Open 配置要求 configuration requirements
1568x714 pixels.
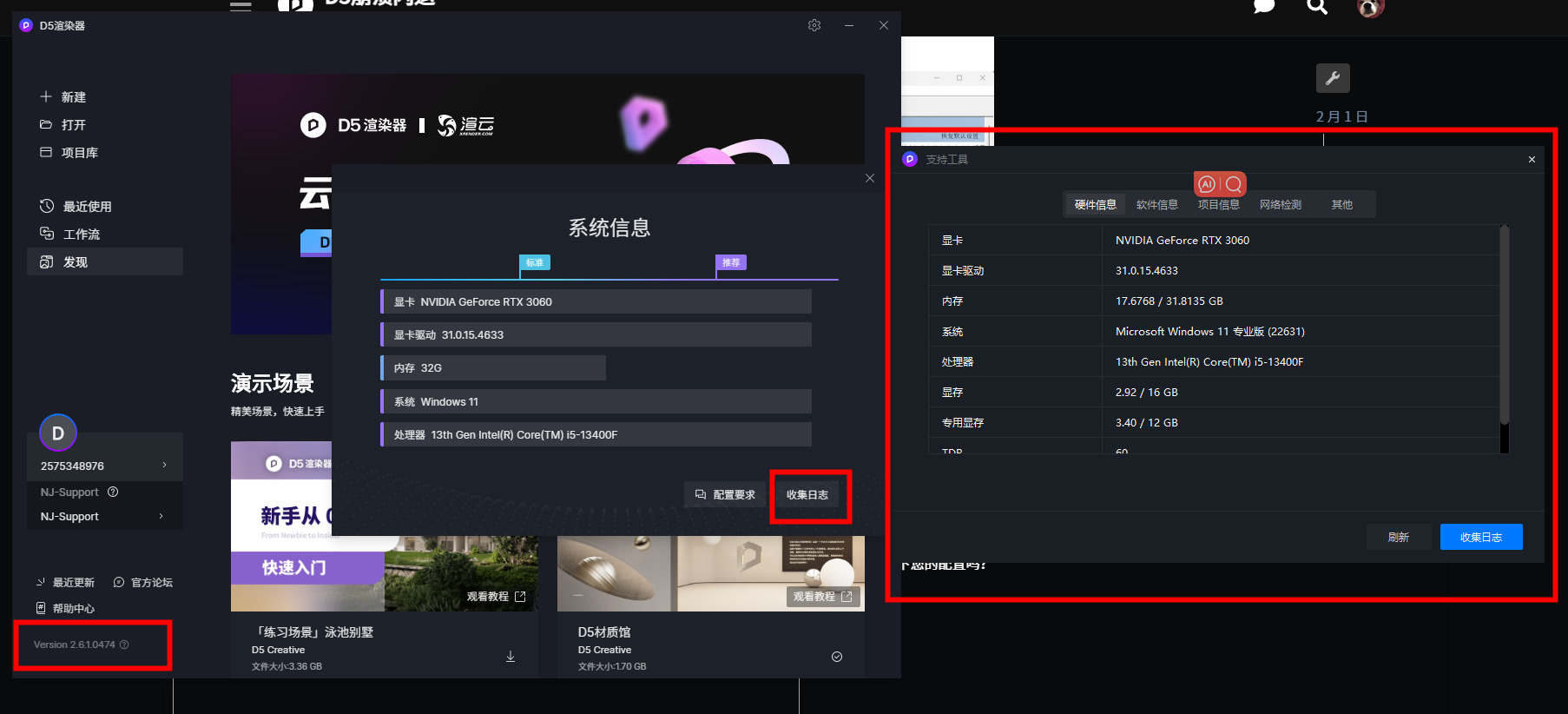pyautogui.click(x=725, y=495)
